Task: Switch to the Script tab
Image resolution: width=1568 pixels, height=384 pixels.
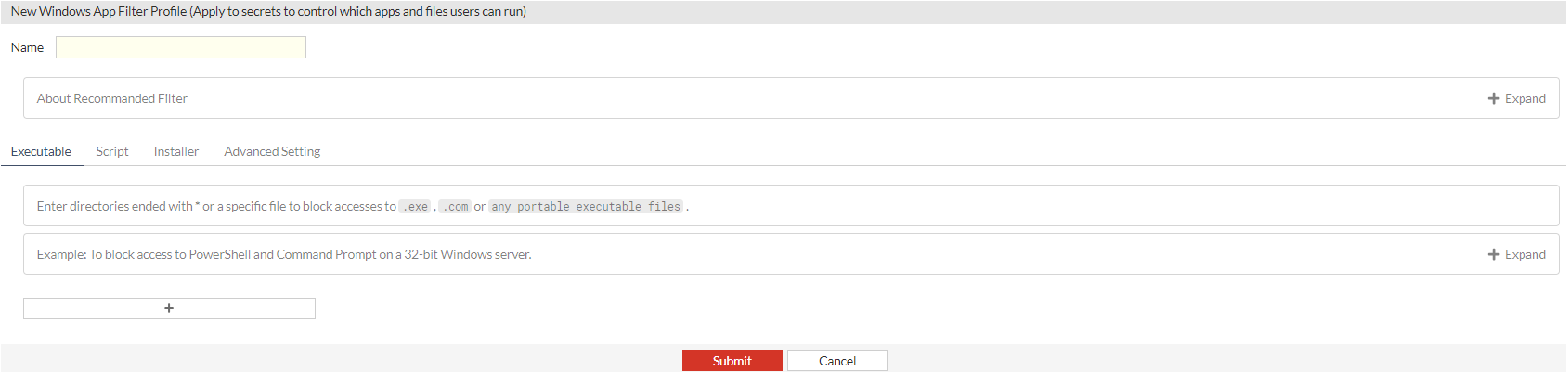Action: 112,151
